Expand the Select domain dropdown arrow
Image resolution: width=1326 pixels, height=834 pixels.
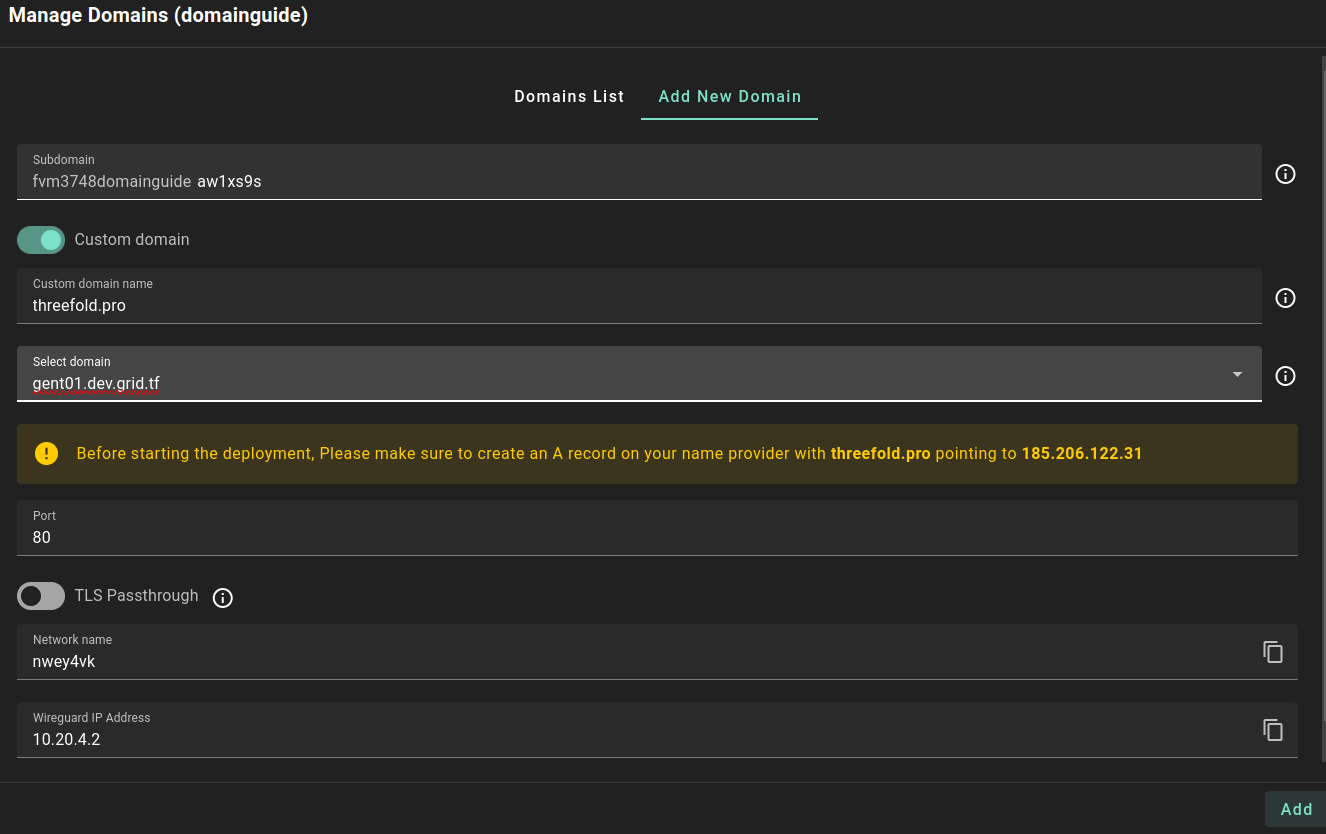(1237, 375)
